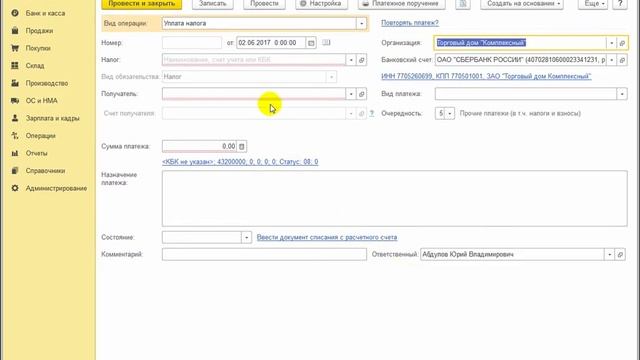Open the Покупки cart icon
The width and height of the screenshot is (640, 360).
15,48
